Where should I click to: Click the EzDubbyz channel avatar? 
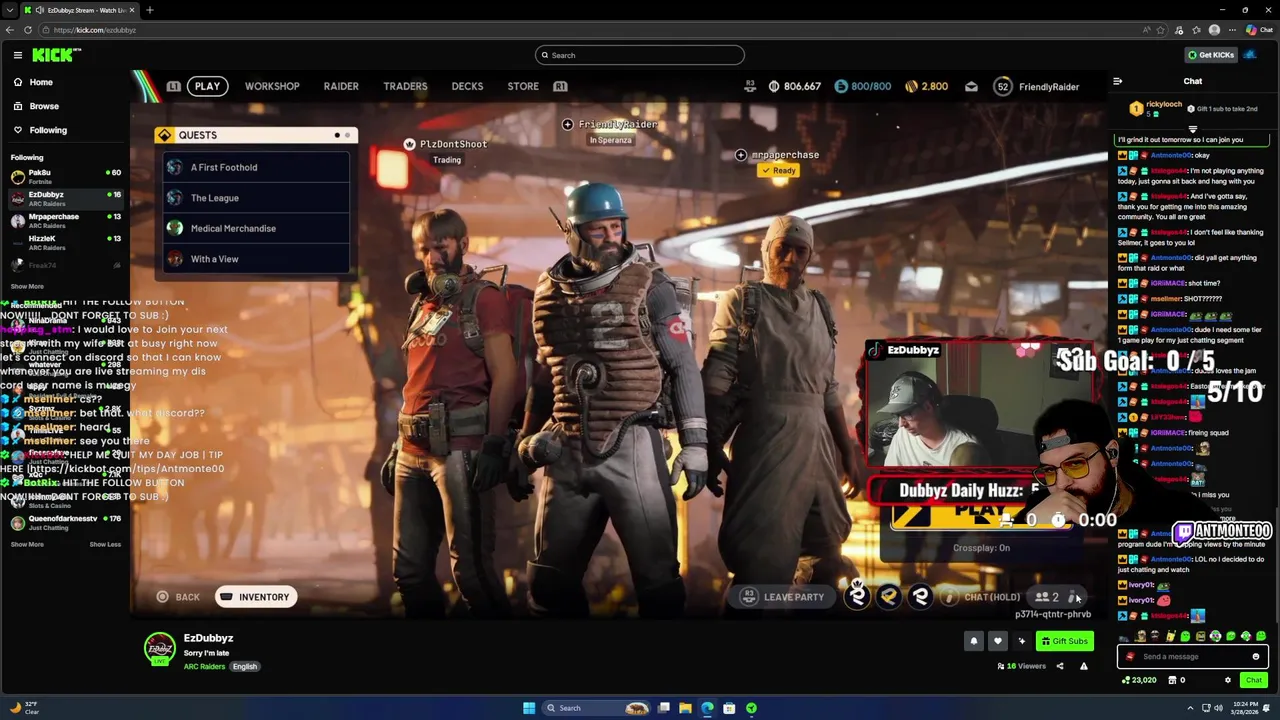(160, 648)
